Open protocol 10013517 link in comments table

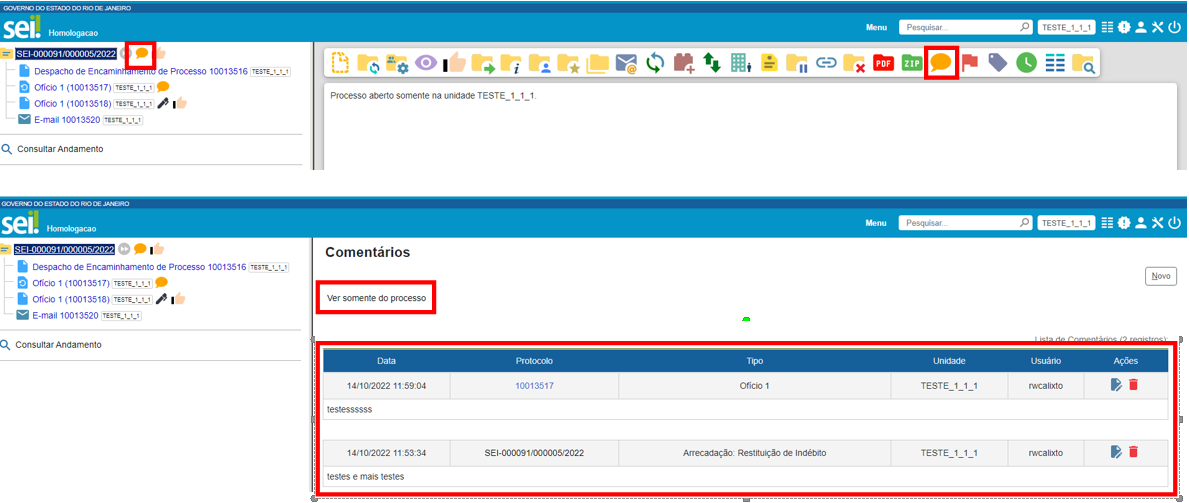(x=534, y=385)
